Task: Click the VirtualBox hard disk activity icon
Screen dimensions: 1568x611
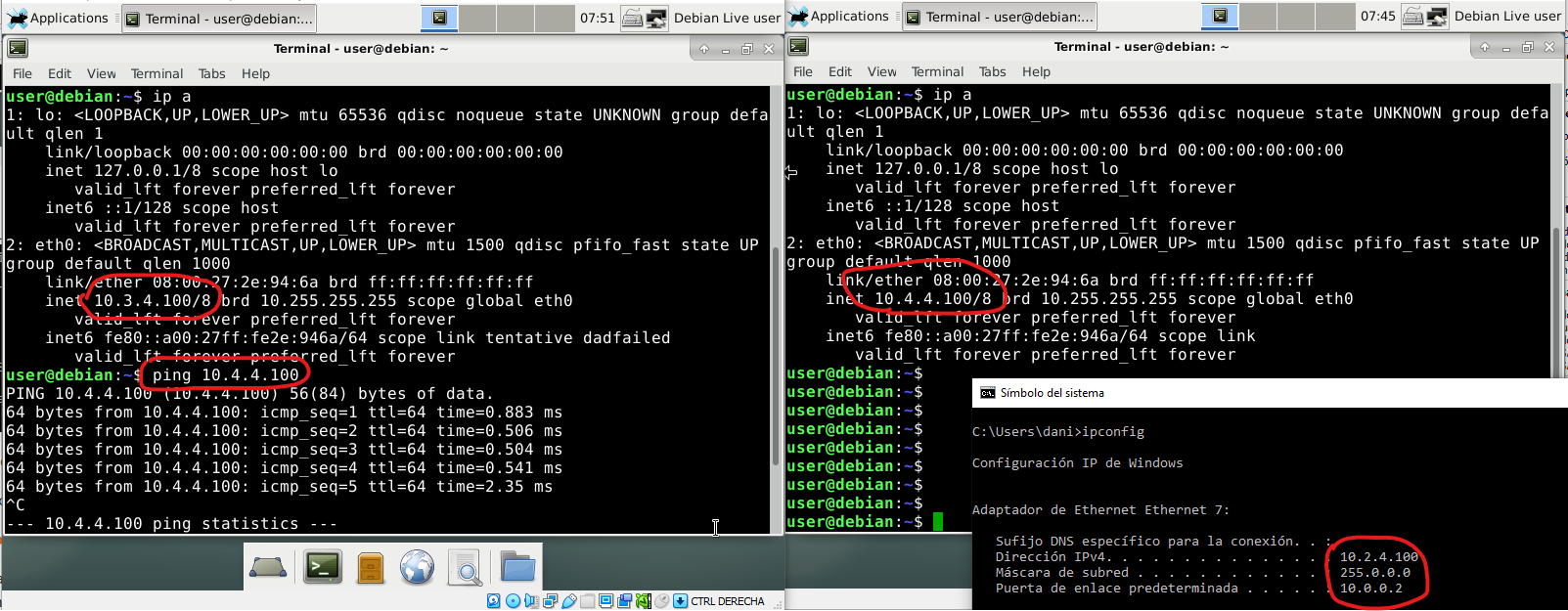Action: click(493, 601)
